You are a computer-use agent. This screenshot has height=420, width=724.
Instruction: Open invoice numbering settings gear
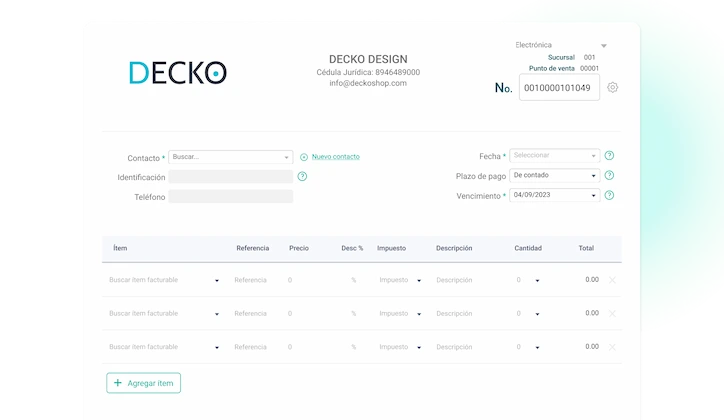point(612,87)
